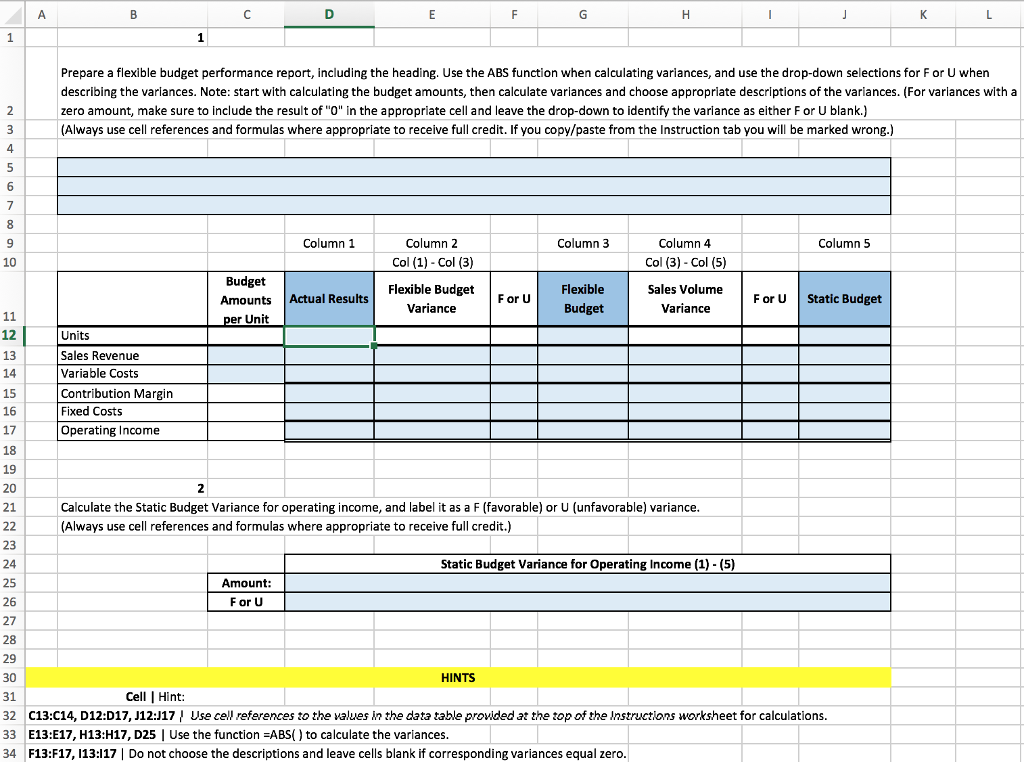Select Sales Volume Variance cell for Contribution Margin
Viewport: 1024px width, 762px height.
(685, 393)
